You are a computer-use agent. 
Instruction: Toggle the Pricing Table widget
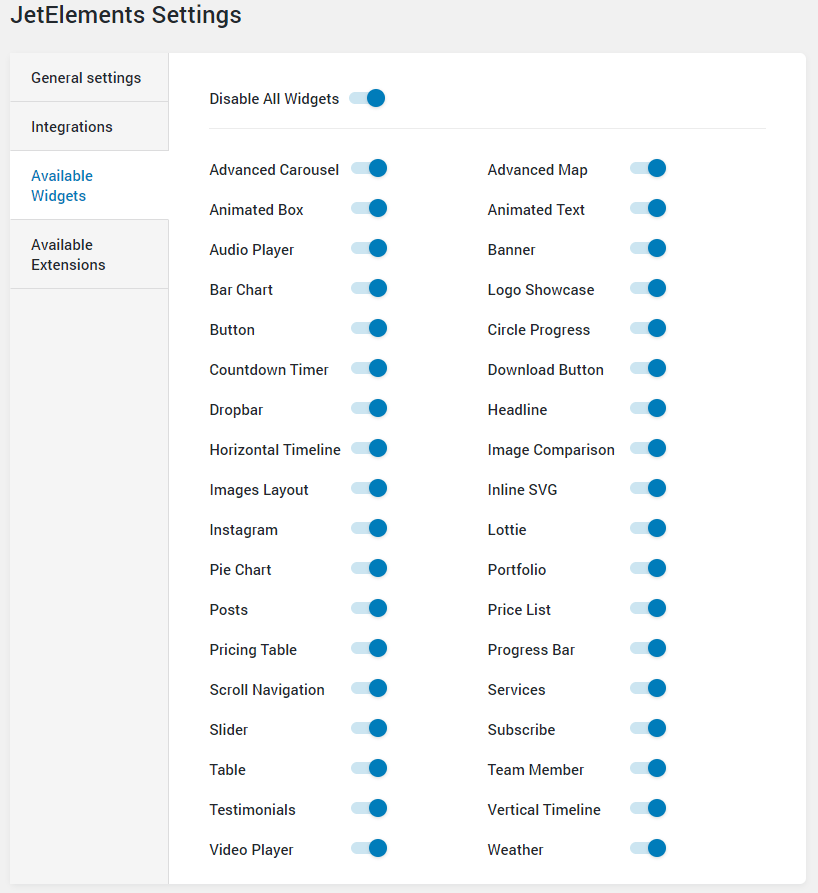click(x=368, y=649)
